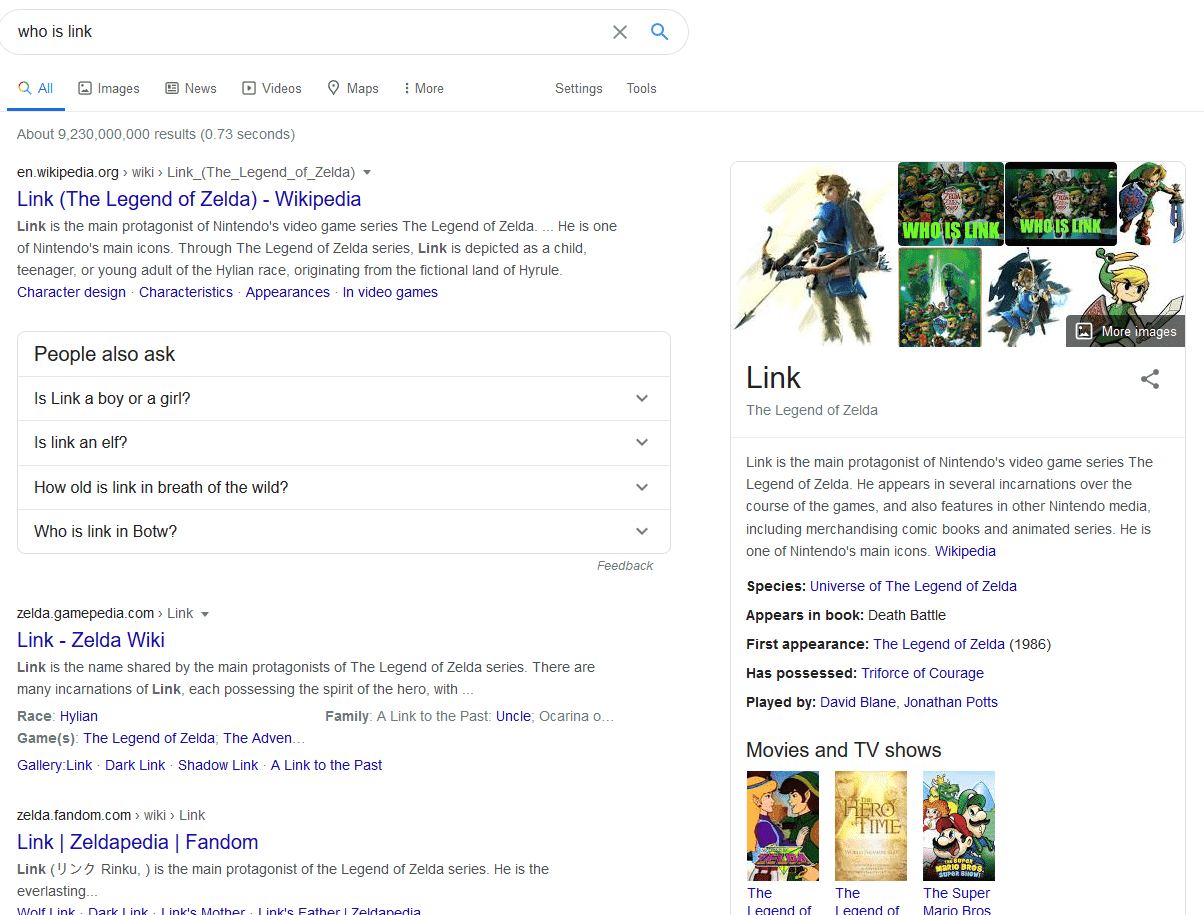This screenshot has width=1204, height=915.
Task: Open the Dark Link sitelink
Action: 135,765
